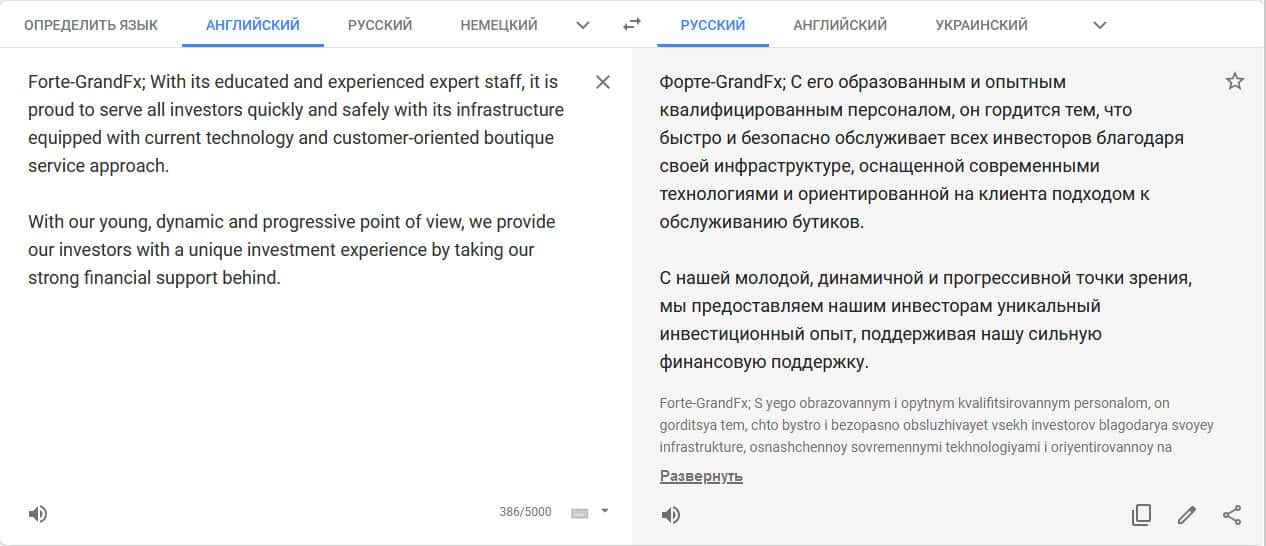Choose Немецкий as source language
The image size is (1266, 546).
pos(499,25)
